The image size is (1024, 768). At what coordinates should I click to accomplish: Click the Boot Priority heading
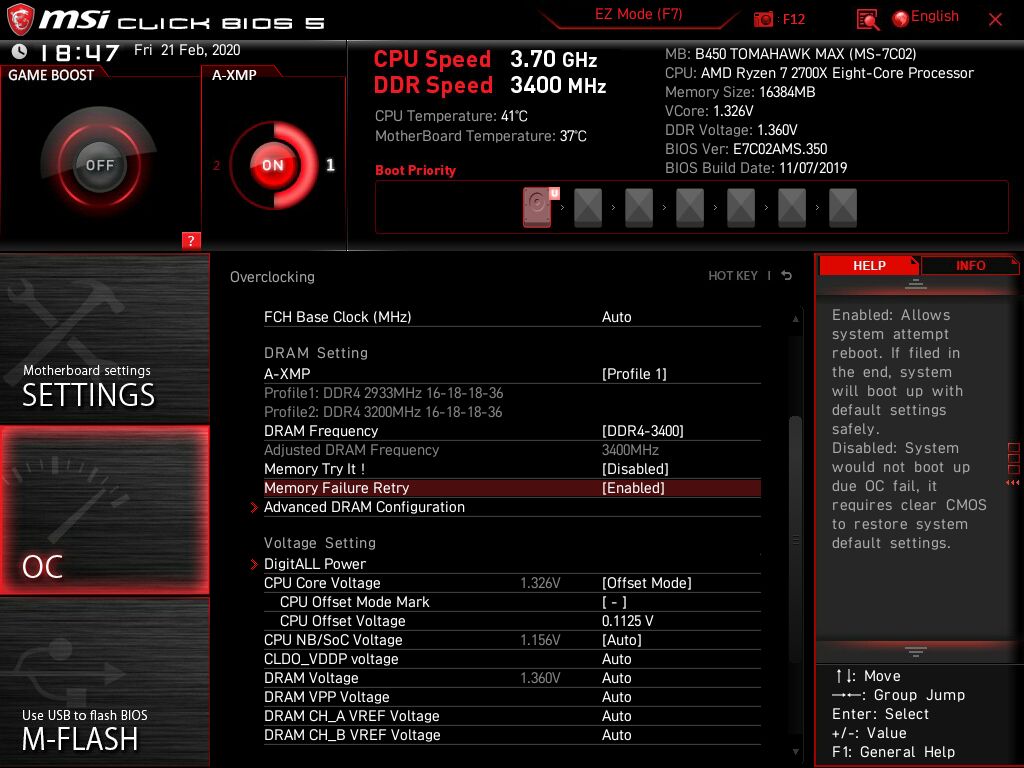click(415, 170)
